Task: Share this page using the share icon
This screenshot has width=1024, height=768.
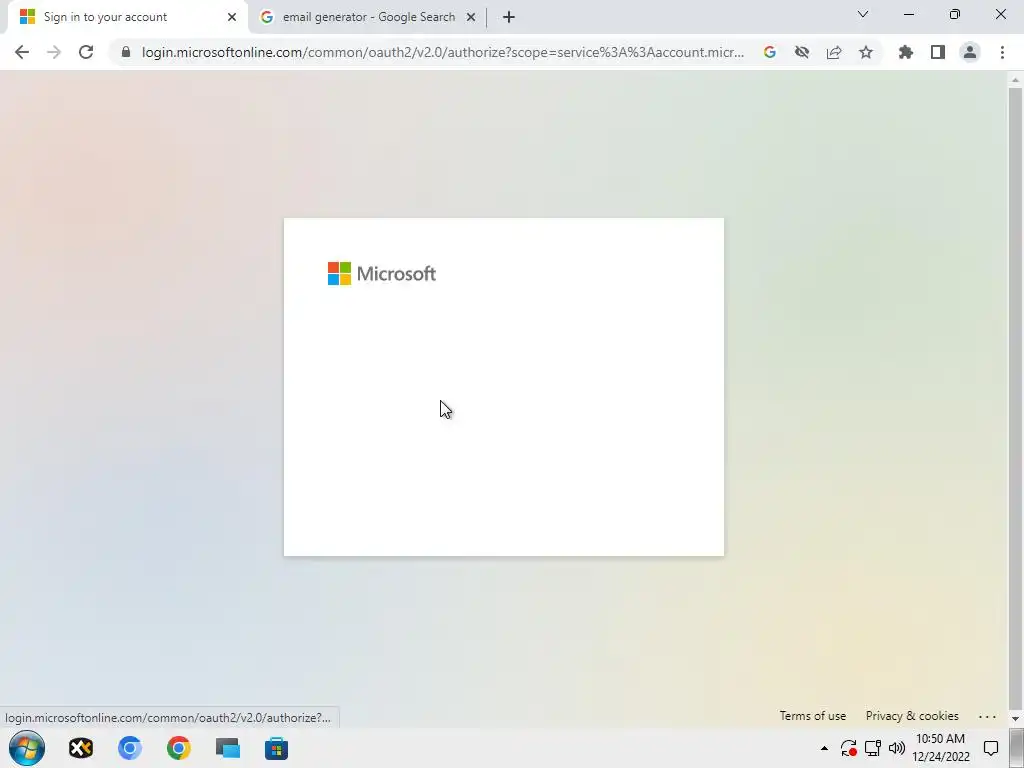Action: pyautogui.click(x=834, y=52)
